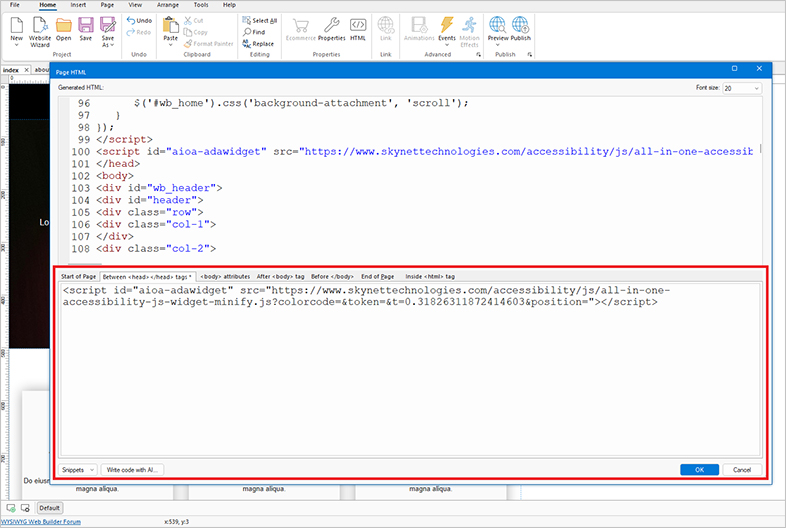Click the add breakpoint icon in status bar
Viewport: 786px width, 528px height.
[11, 508]
